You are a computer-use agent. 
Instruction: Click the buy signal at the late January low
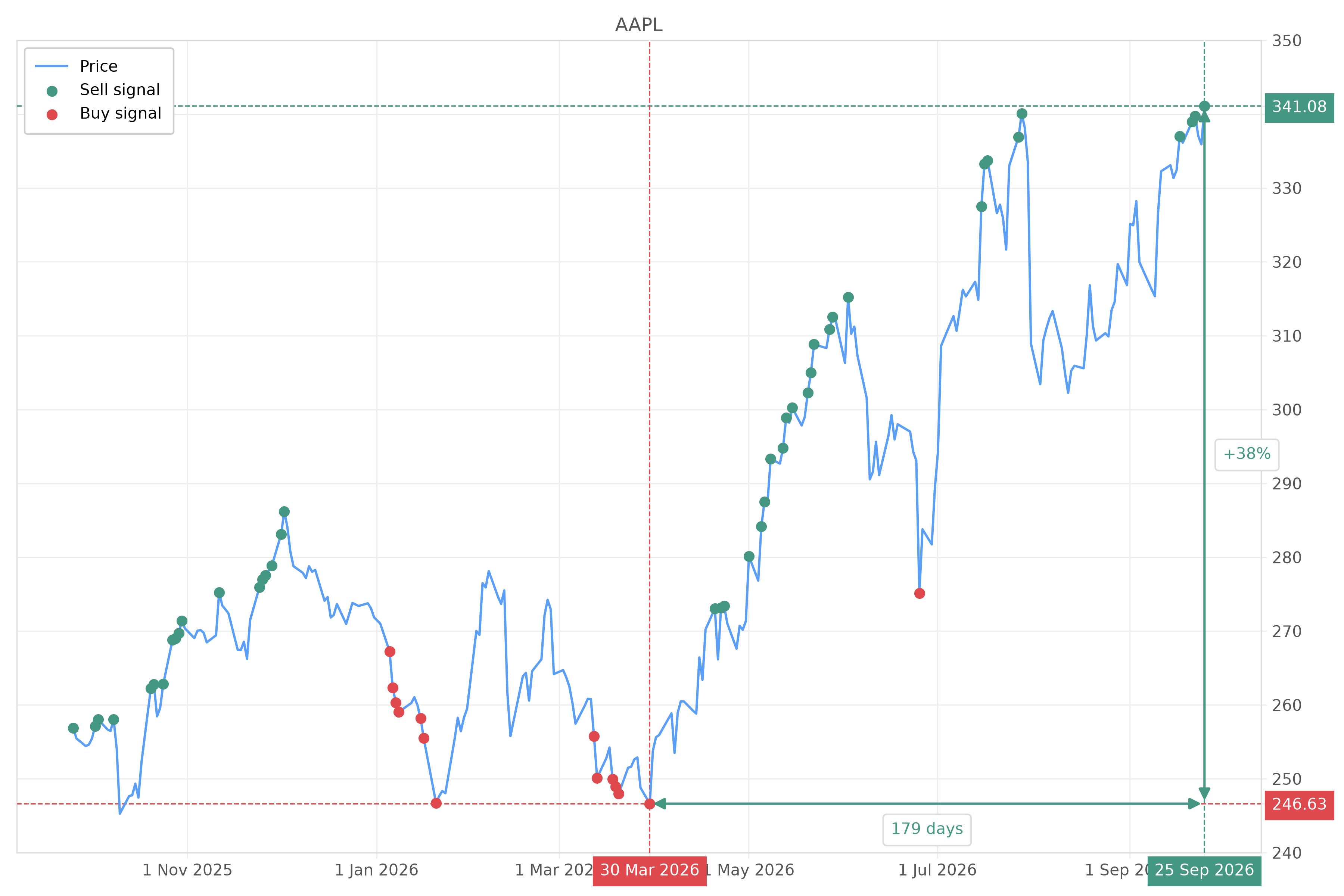pyautogui.click(x=436, y=803)
